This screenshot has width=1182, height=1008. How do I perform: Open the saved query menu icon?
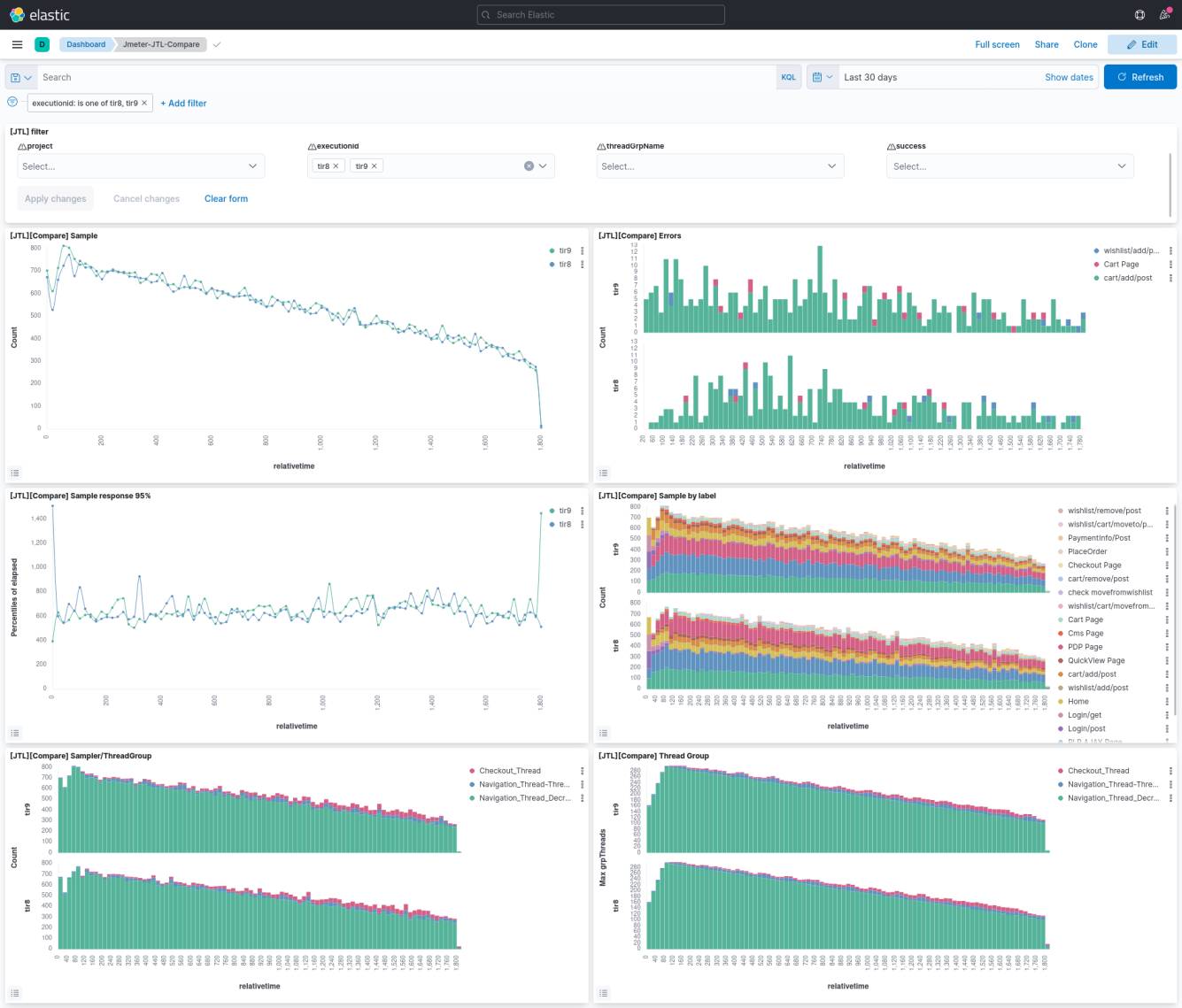[21, 77]
